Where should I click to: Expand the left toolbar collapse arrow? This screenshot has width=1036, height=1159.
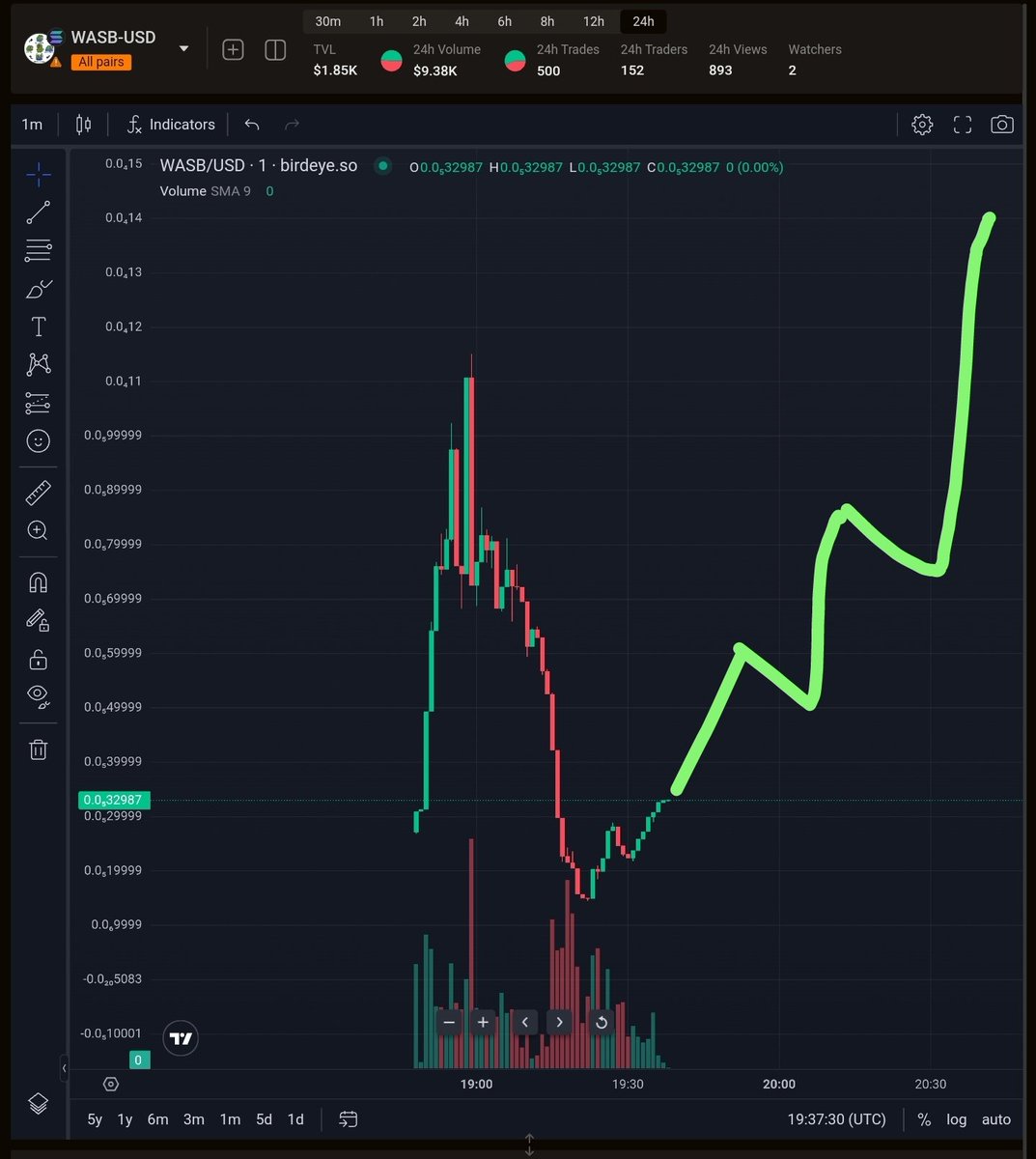tap(64, 1069)
